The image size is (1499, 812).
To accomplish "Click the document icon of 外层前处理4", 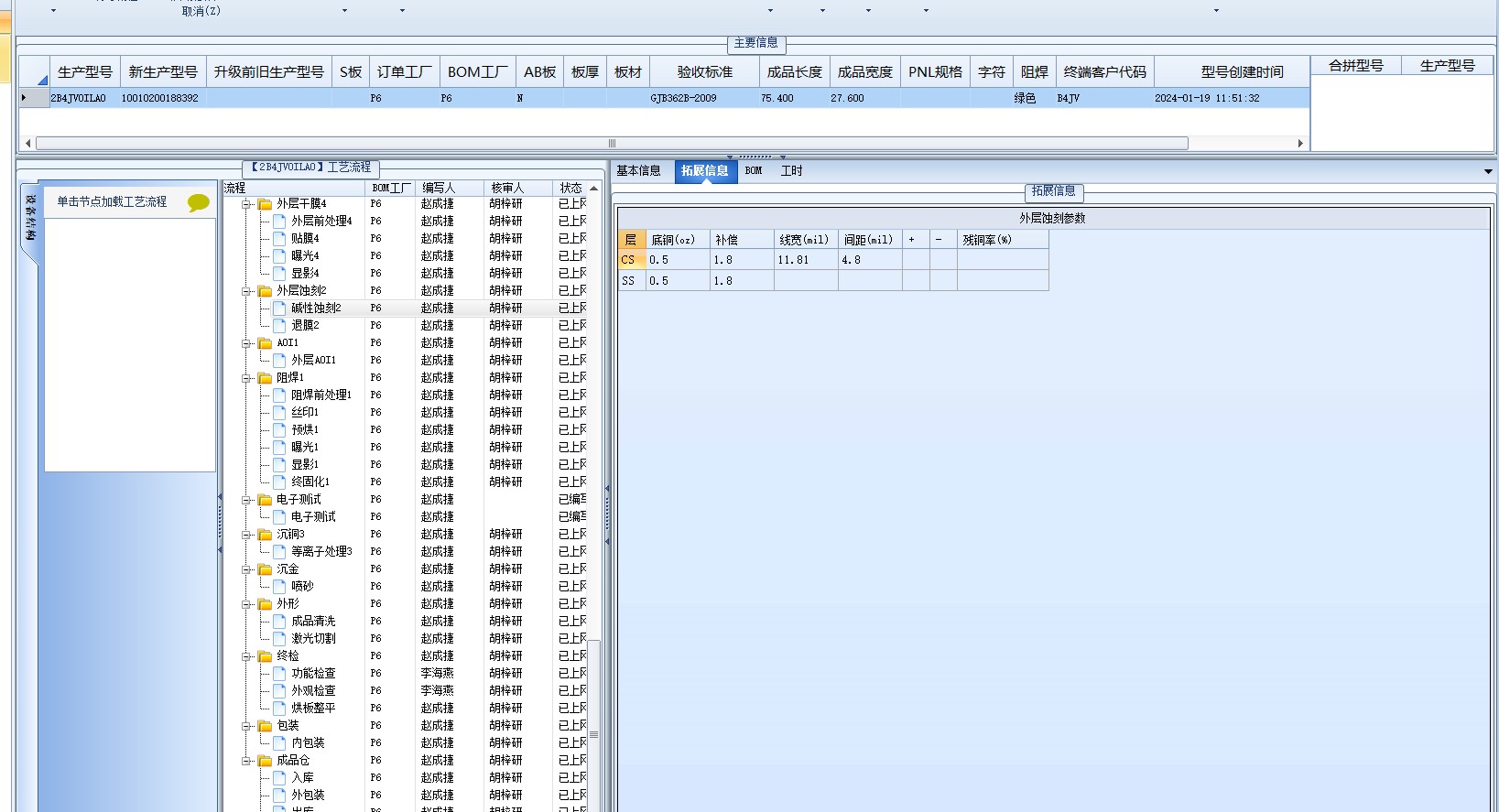I will click(x=280, y=222).
